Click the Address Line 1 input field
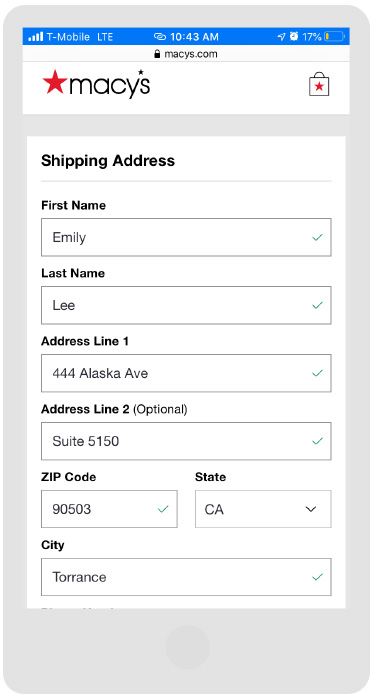Viewport: 373px width, 699px height. point(186,373)
